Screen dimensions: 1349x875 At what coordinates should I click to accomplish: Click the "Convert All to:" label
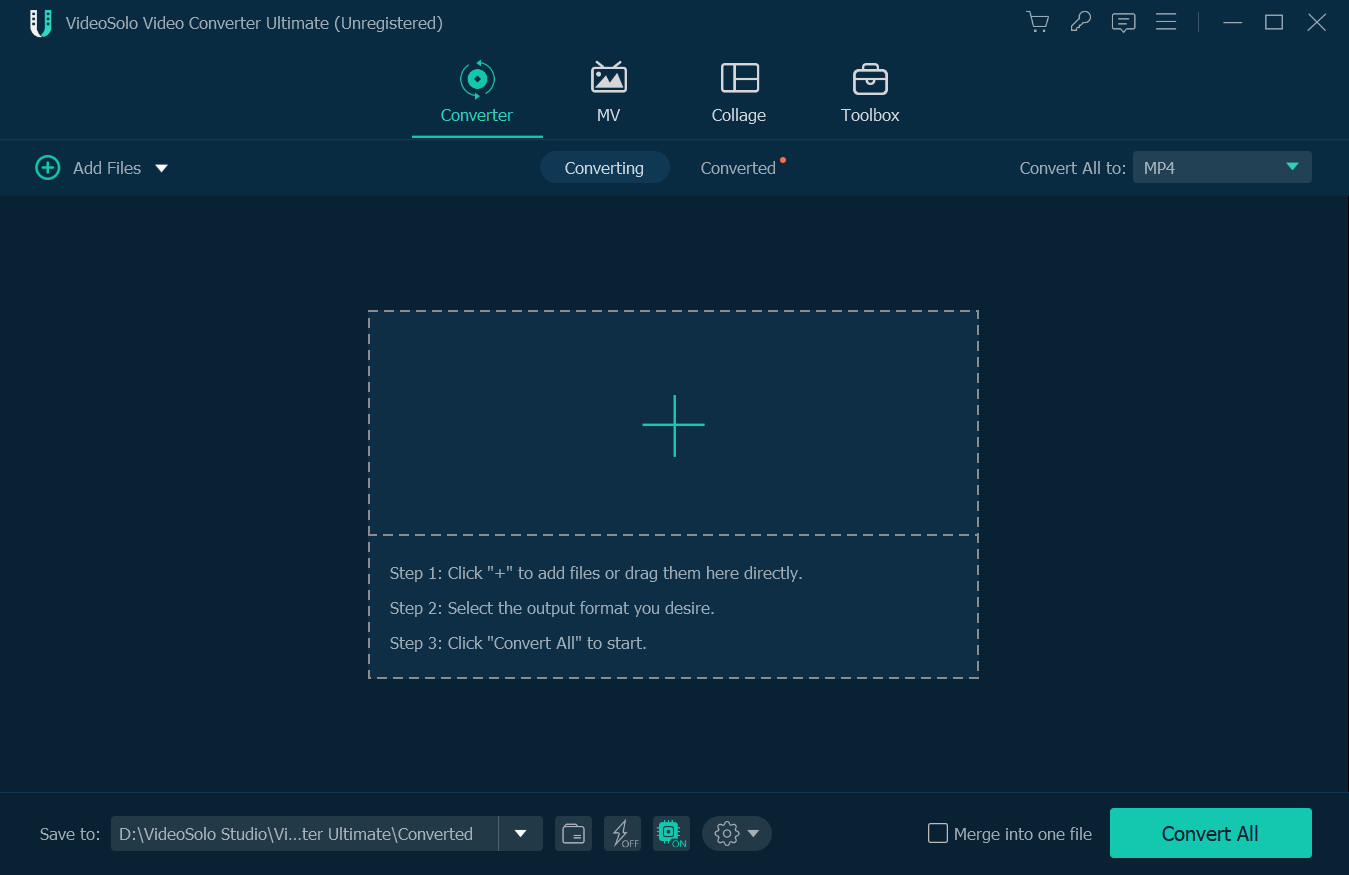point(1072,168)
